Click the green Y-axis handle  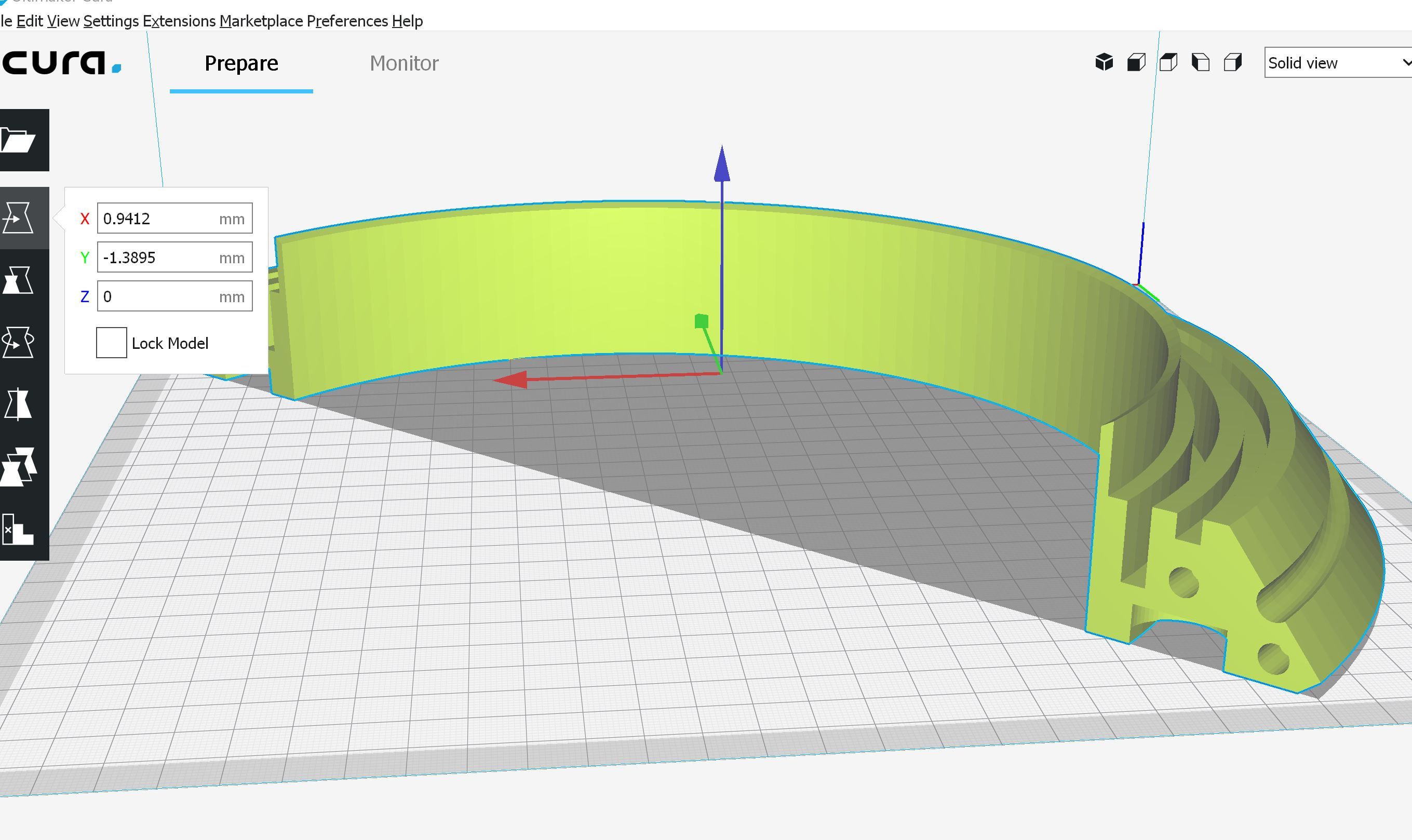pyautogui.click(x=702, y=321)
